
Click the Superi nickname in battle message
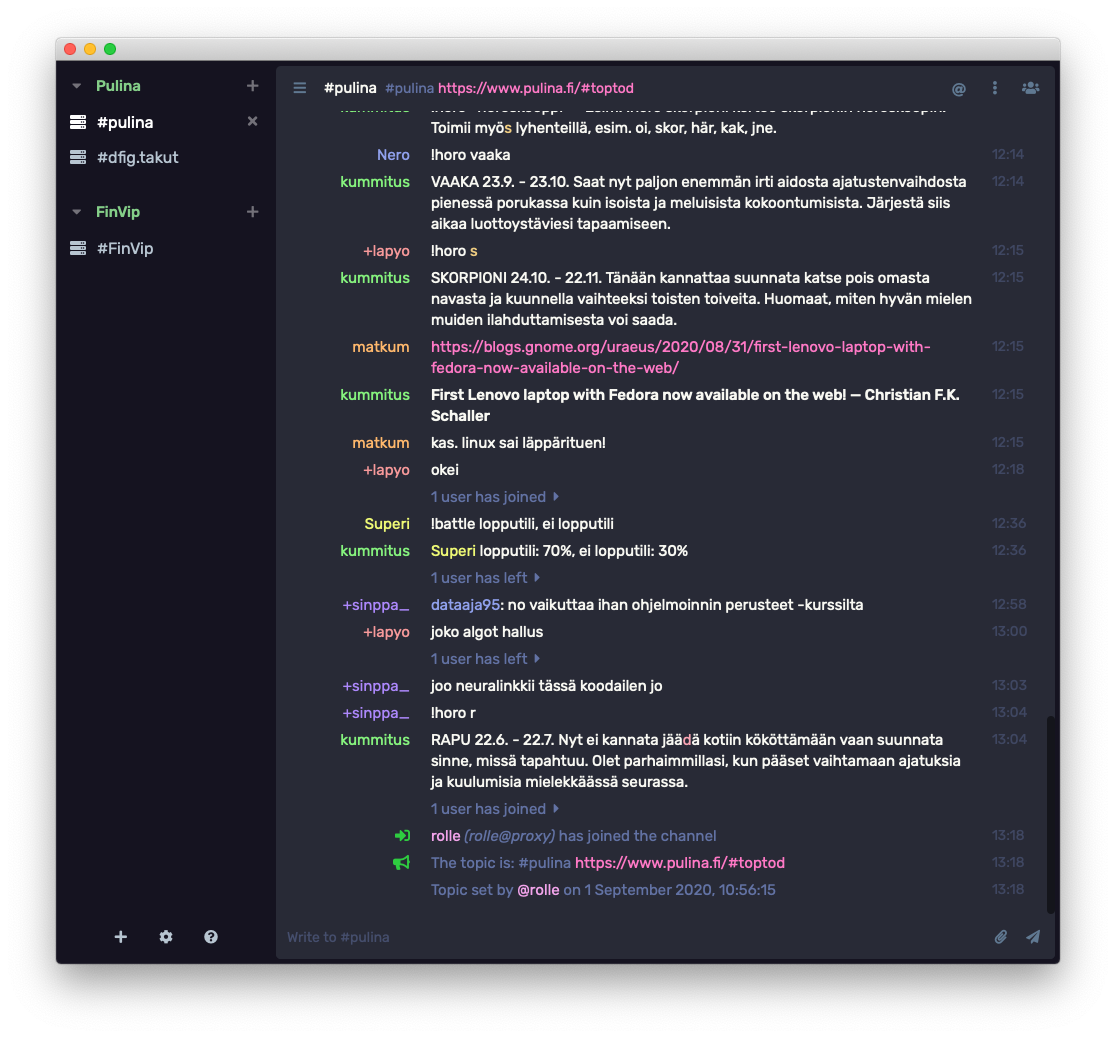click(x=387, y=524)
